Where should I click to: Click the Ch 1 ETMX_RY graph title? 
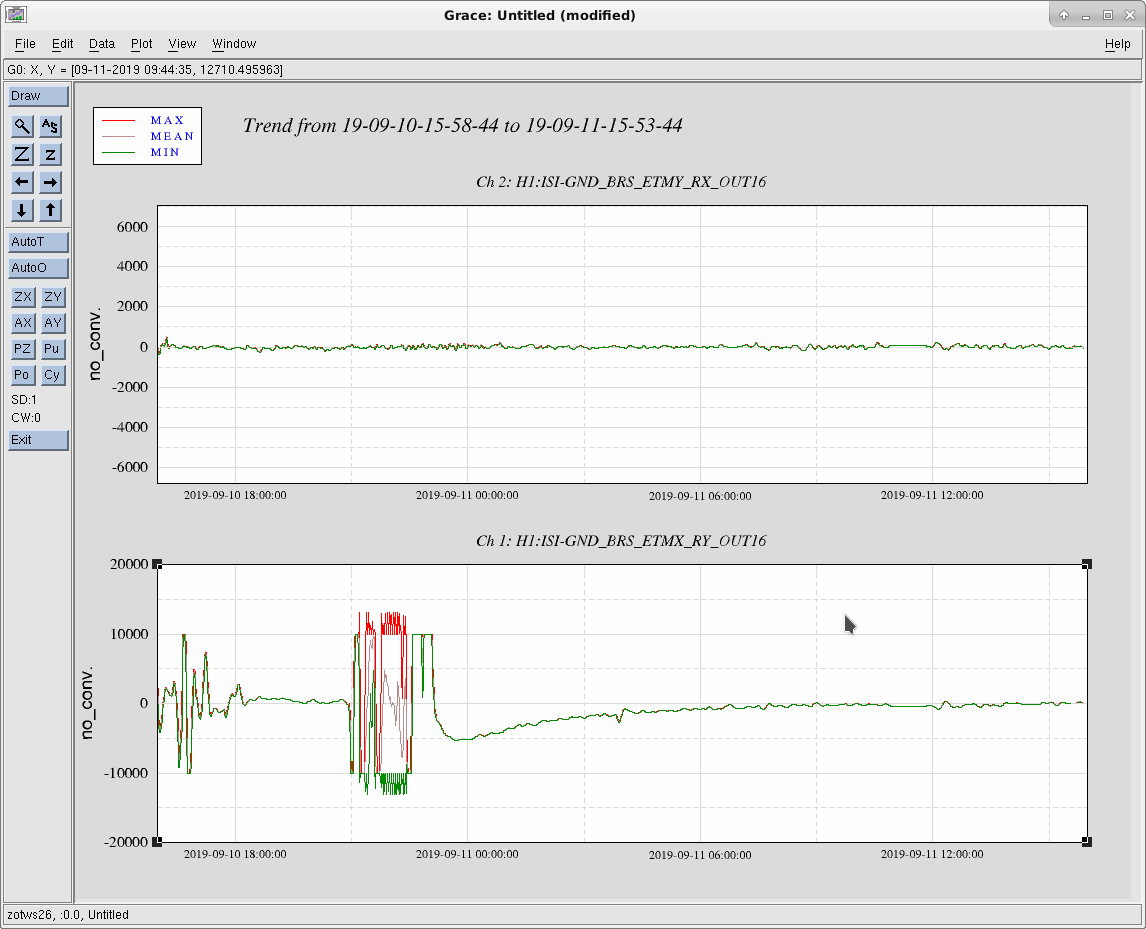621,541
